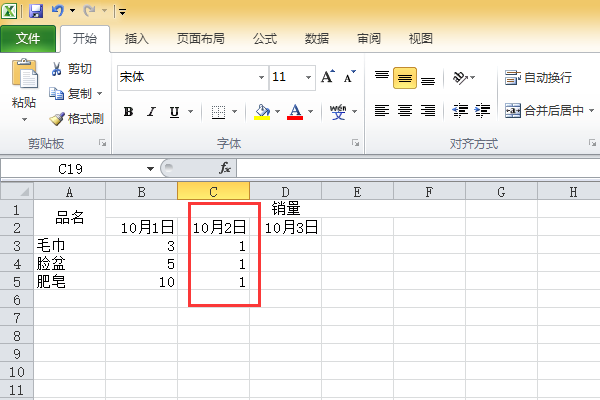The image size is (600, 400).
Task: Toggle italic formatting
Action: tap(152, 112)
